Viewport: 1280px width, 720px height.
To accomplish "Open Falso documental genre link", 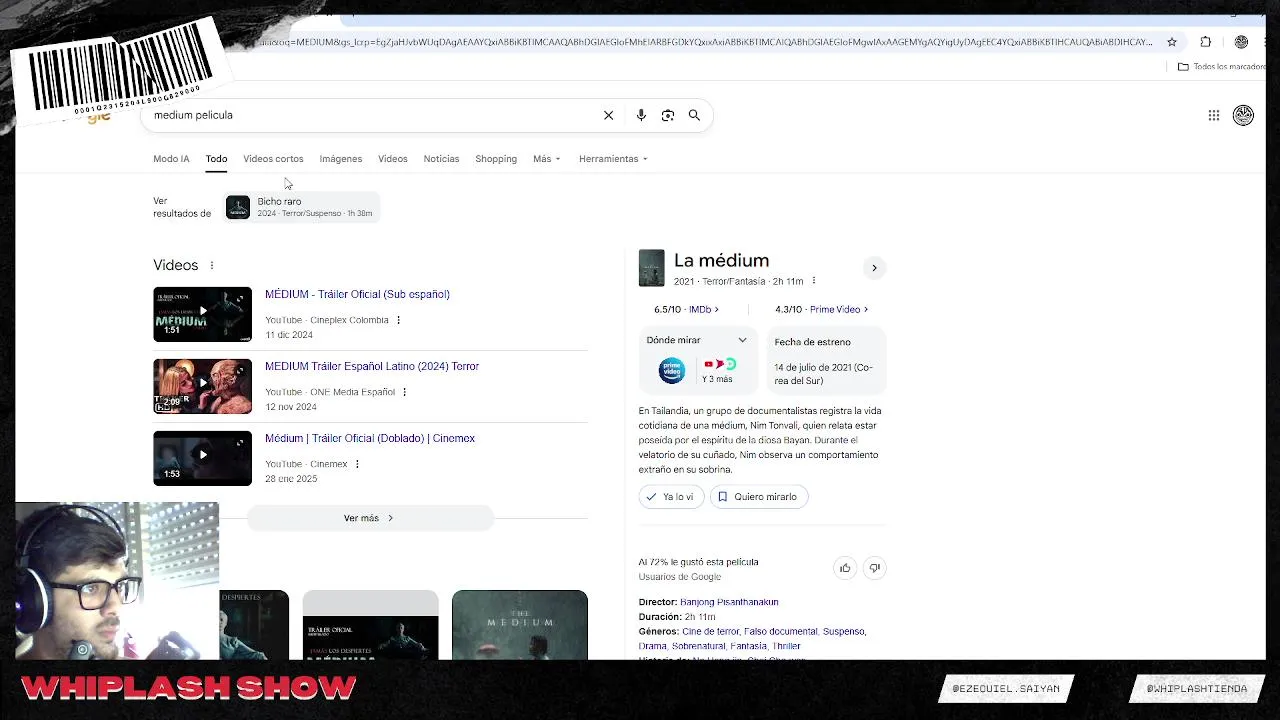I will 780,632.
